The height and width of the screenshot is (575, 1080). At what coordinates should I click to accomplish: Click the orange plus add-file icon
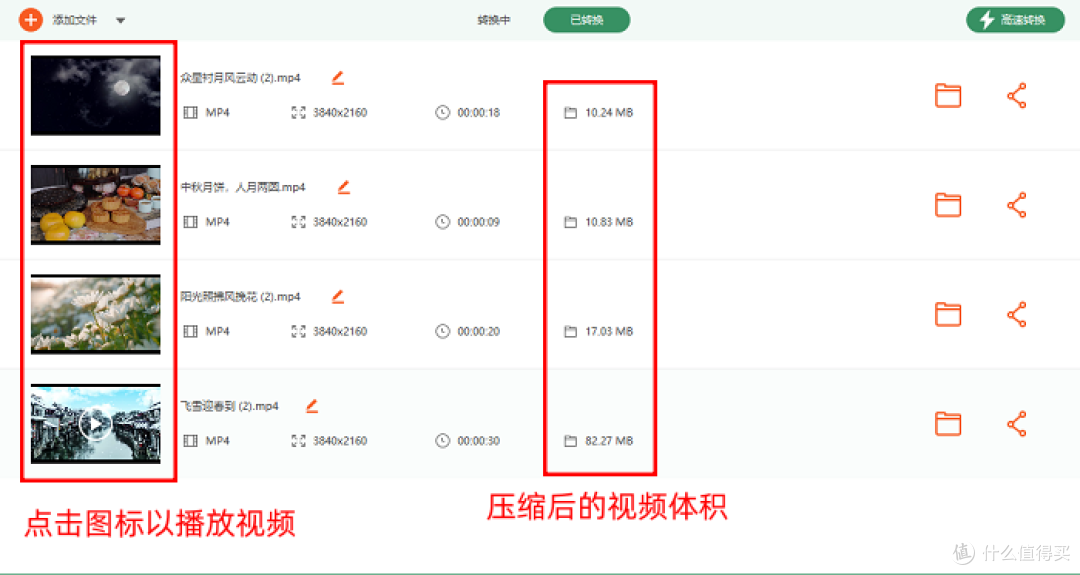click(30, 20)
